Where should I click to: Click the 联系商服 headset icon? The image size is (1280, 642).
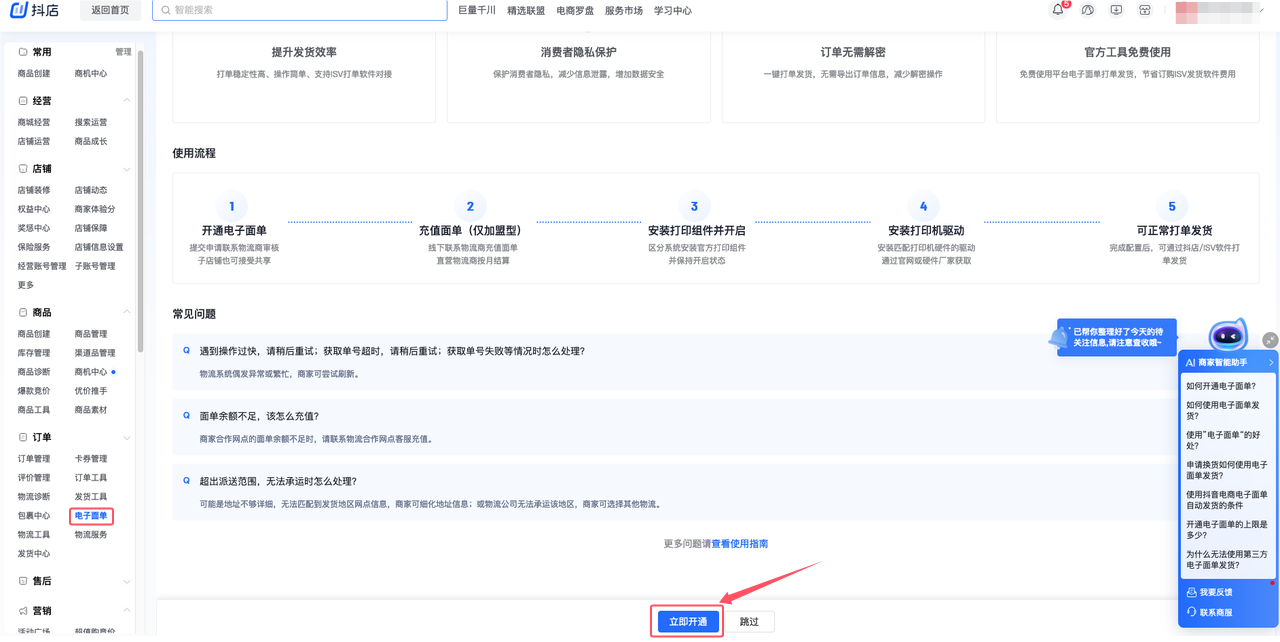tap(1191, 612)
